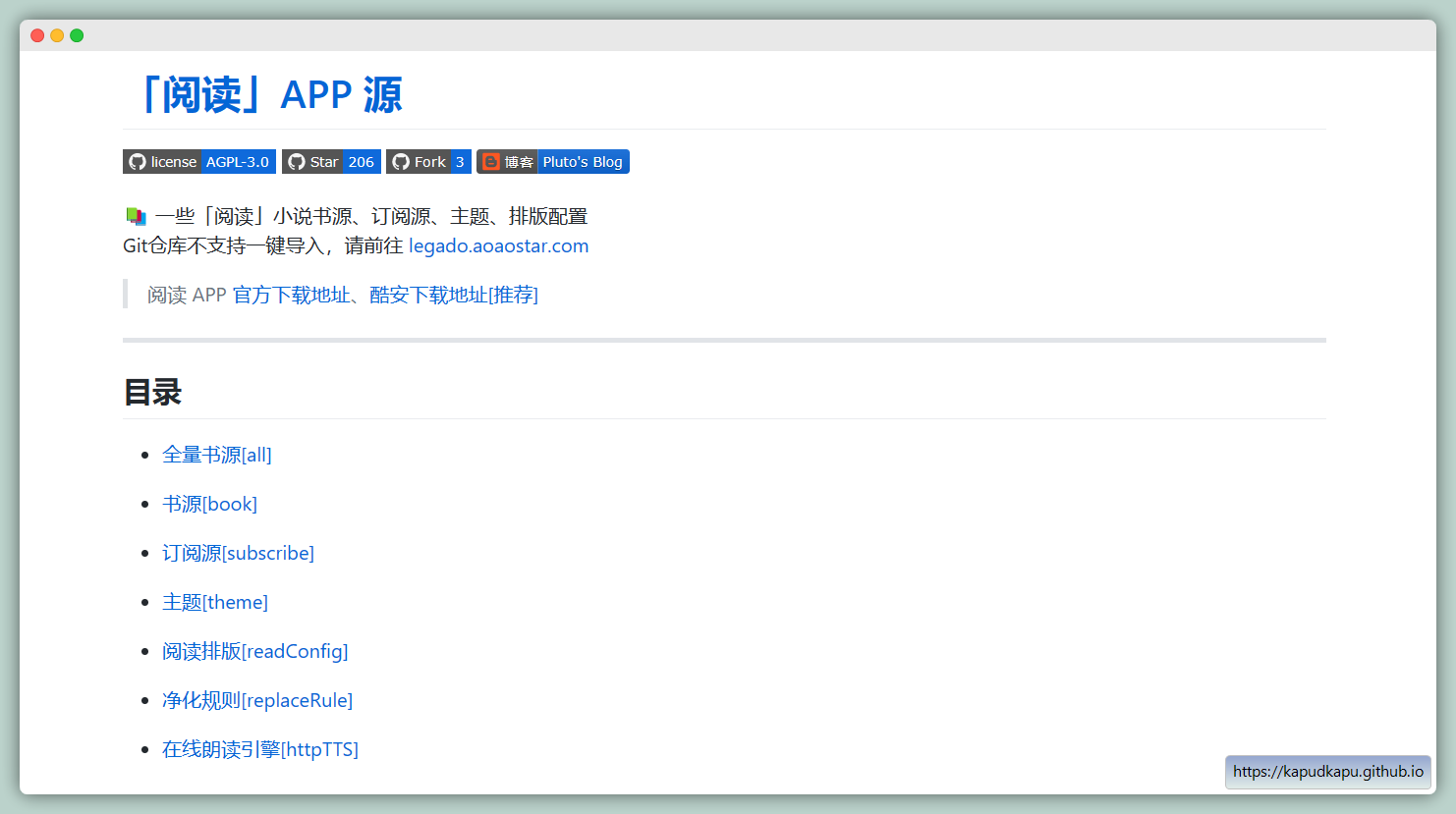
Task: Select the 阅读排版[readConfig] link
Action: point(254,651)
